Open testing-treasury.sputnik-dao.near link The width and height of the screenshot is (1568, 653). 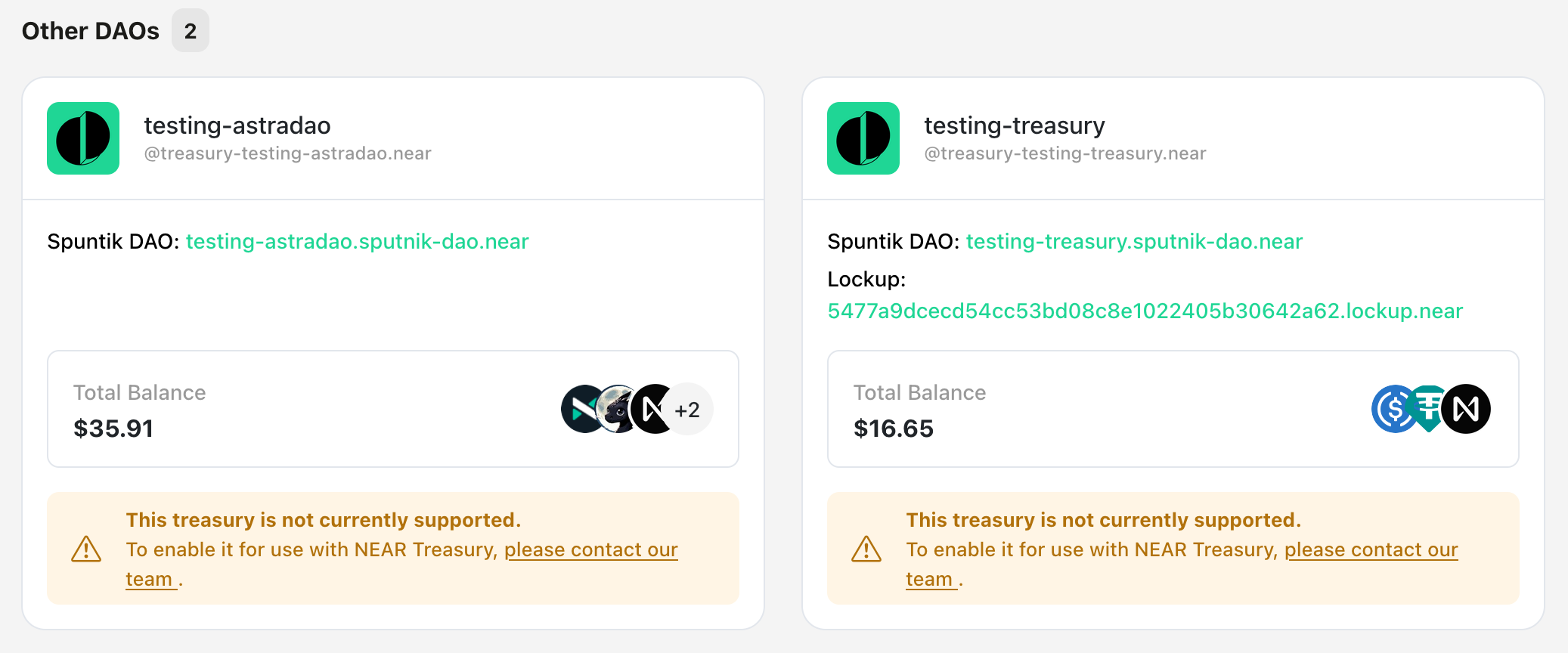pyautogui.click(x=1134, y=242)
